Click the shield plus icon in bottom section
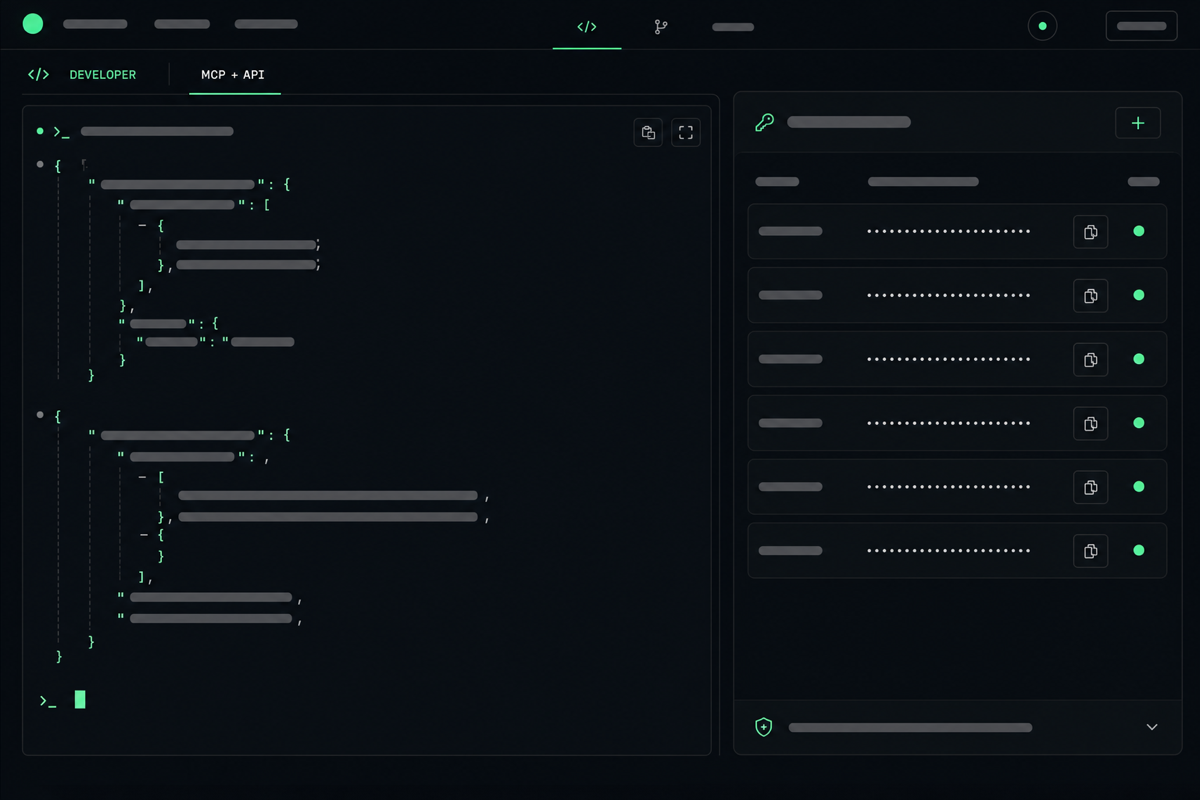This screenshot has width=1200, height=800. pos(764,727)
